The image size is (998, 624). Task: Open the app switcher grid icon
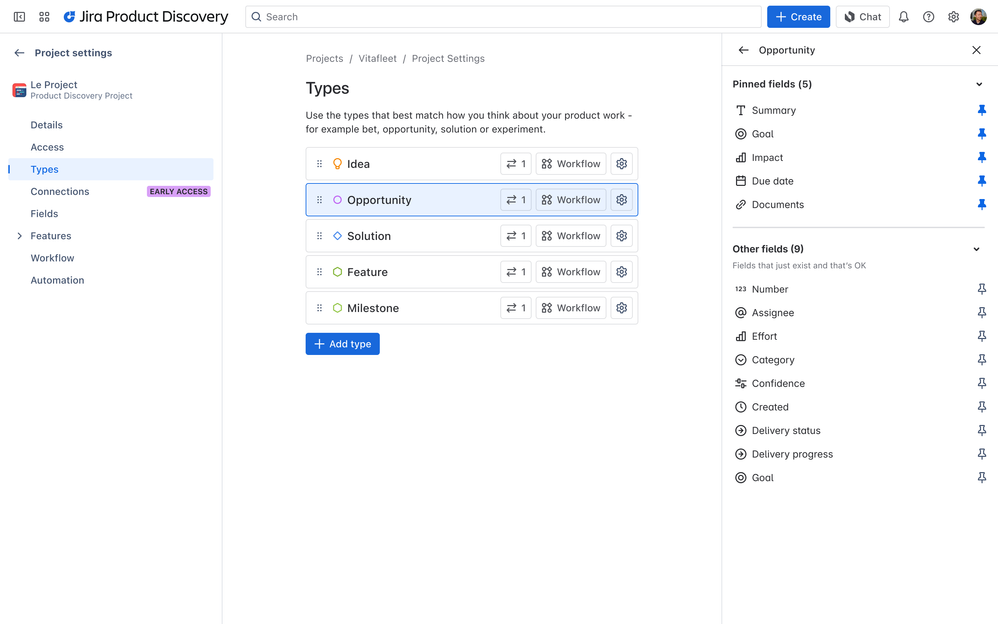click(44, 17)
